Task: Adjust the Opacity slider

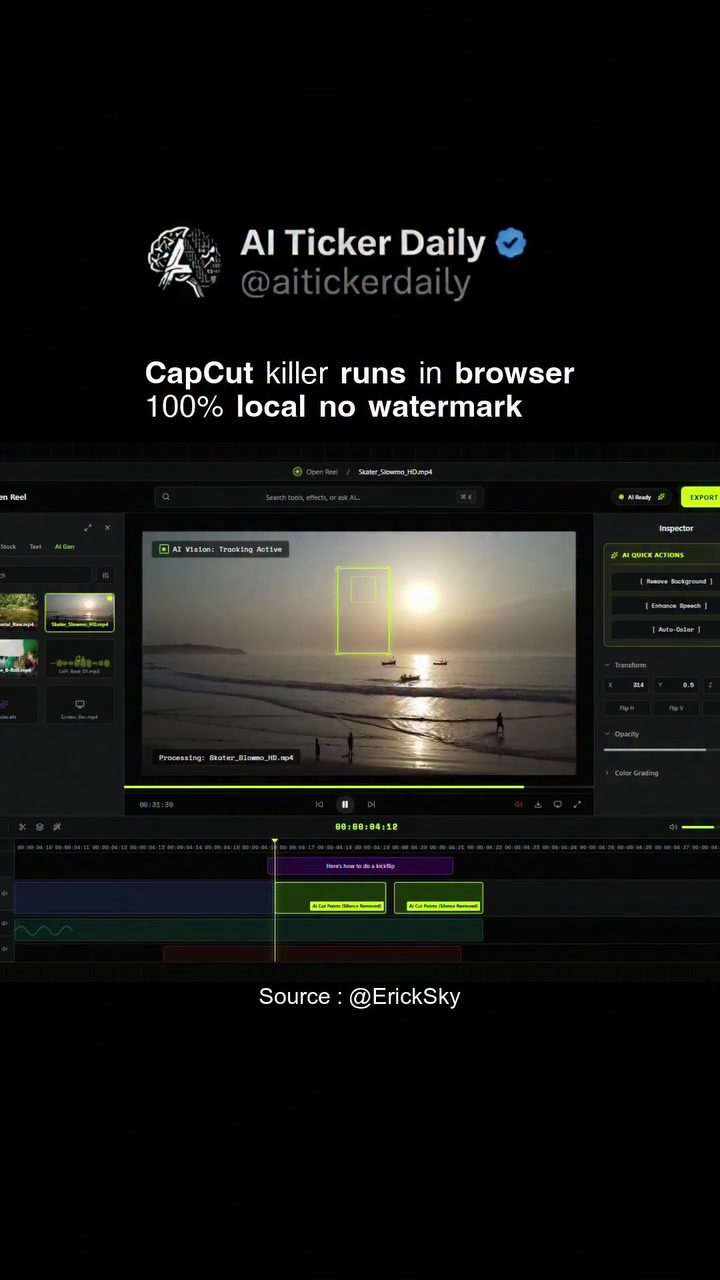Action: click(660, 749)
